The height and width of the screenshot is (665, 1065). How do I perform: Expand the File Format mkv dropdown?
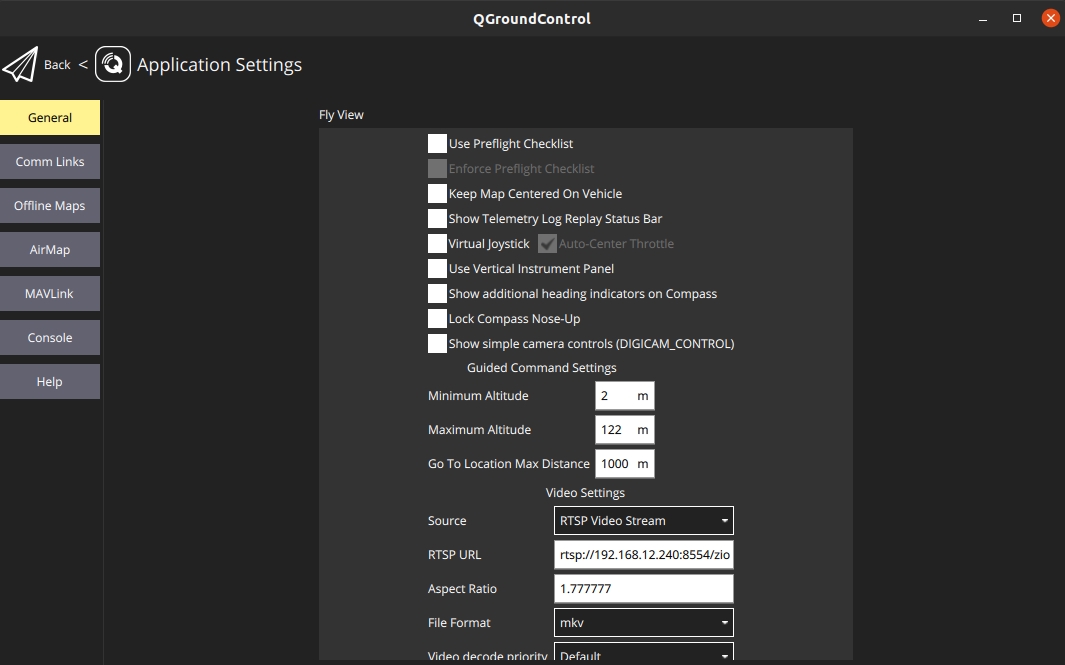(x=643, y=623)
